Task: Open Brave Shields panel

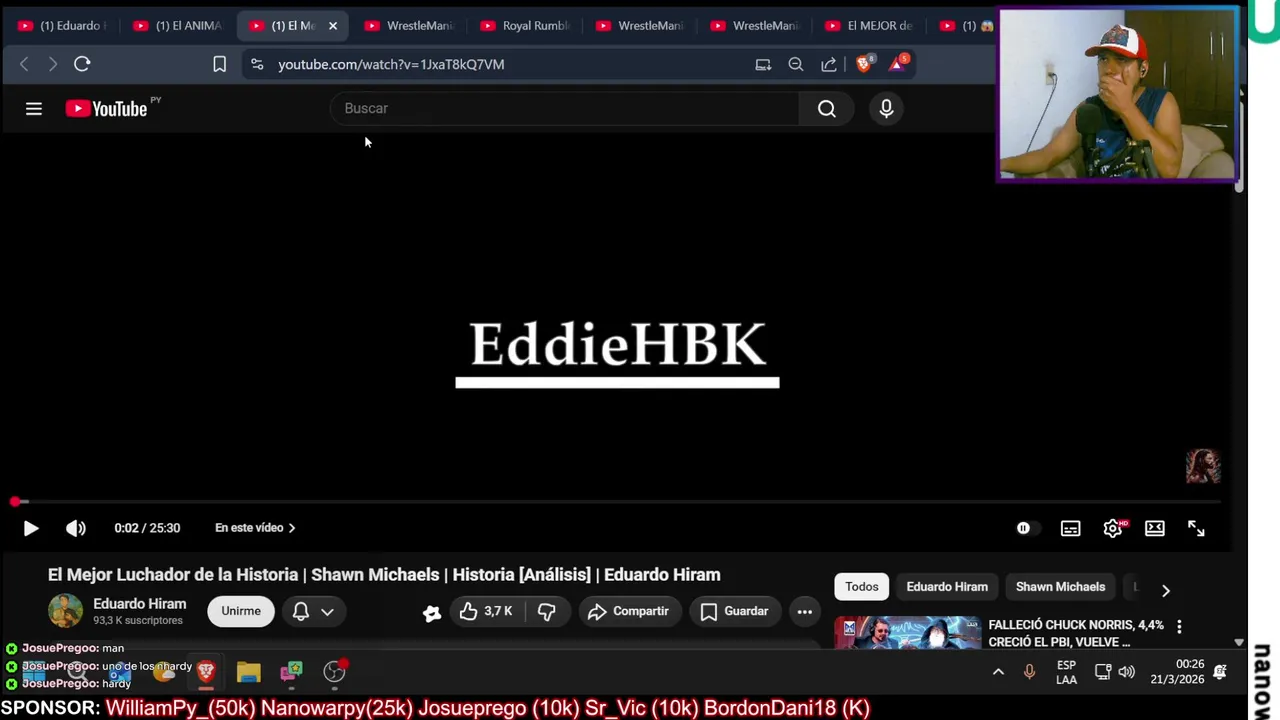Action: tap(865, 64)
